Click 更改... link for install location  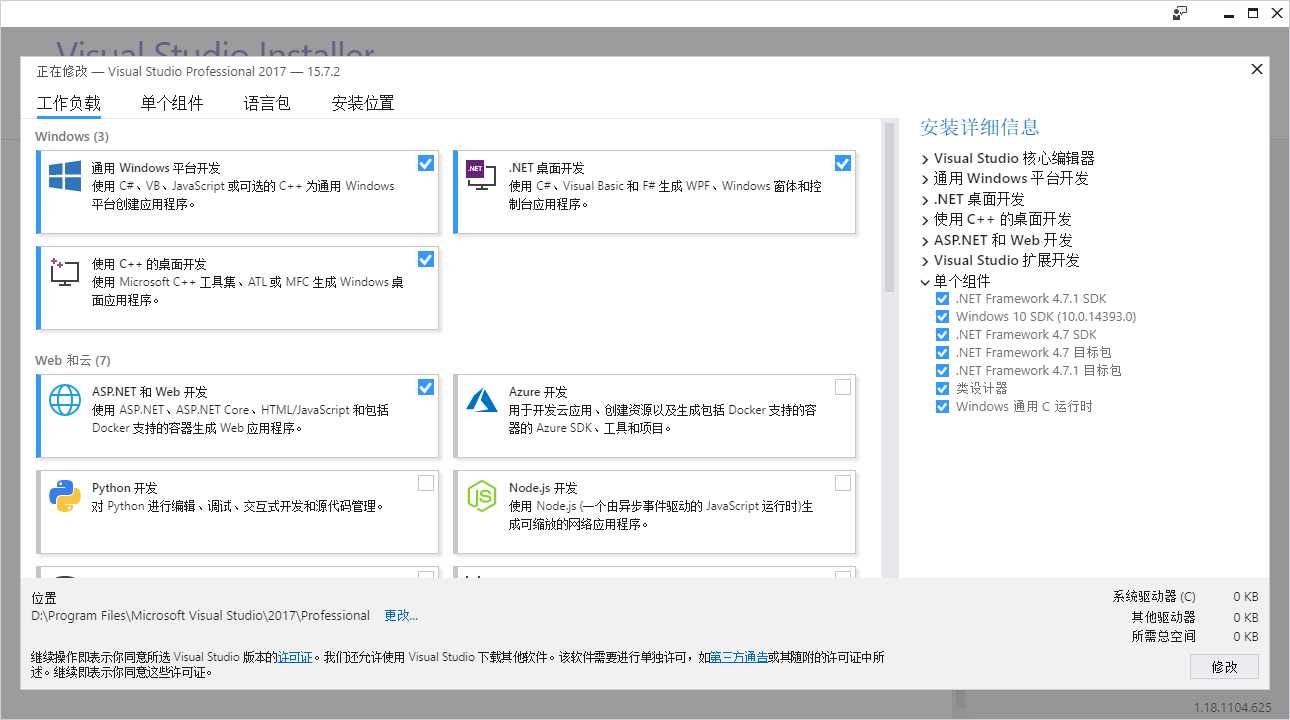point(401,616)
